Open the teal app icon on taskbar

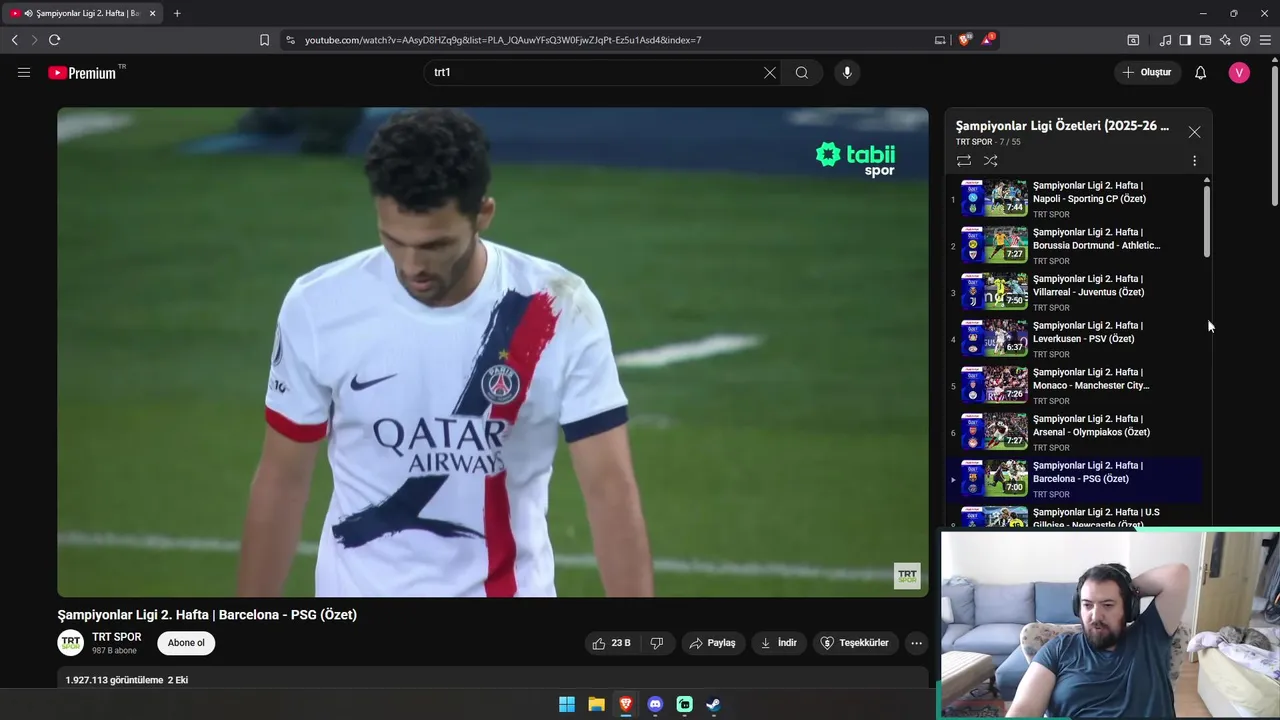(684, 704)
